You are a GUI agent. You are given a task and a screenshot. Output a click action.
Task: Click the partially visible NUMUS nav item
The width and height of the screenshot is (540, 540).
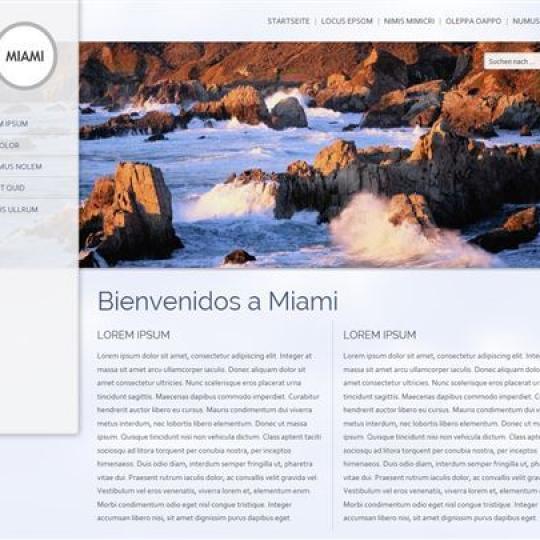click(x=526, y=21)
